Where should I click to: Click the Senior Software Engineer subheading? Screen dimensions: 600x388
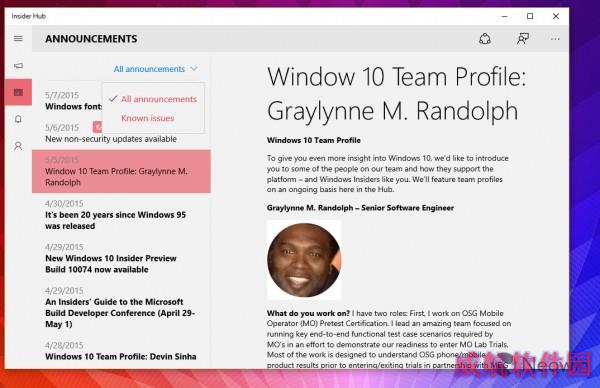click(x=360, y=208)
